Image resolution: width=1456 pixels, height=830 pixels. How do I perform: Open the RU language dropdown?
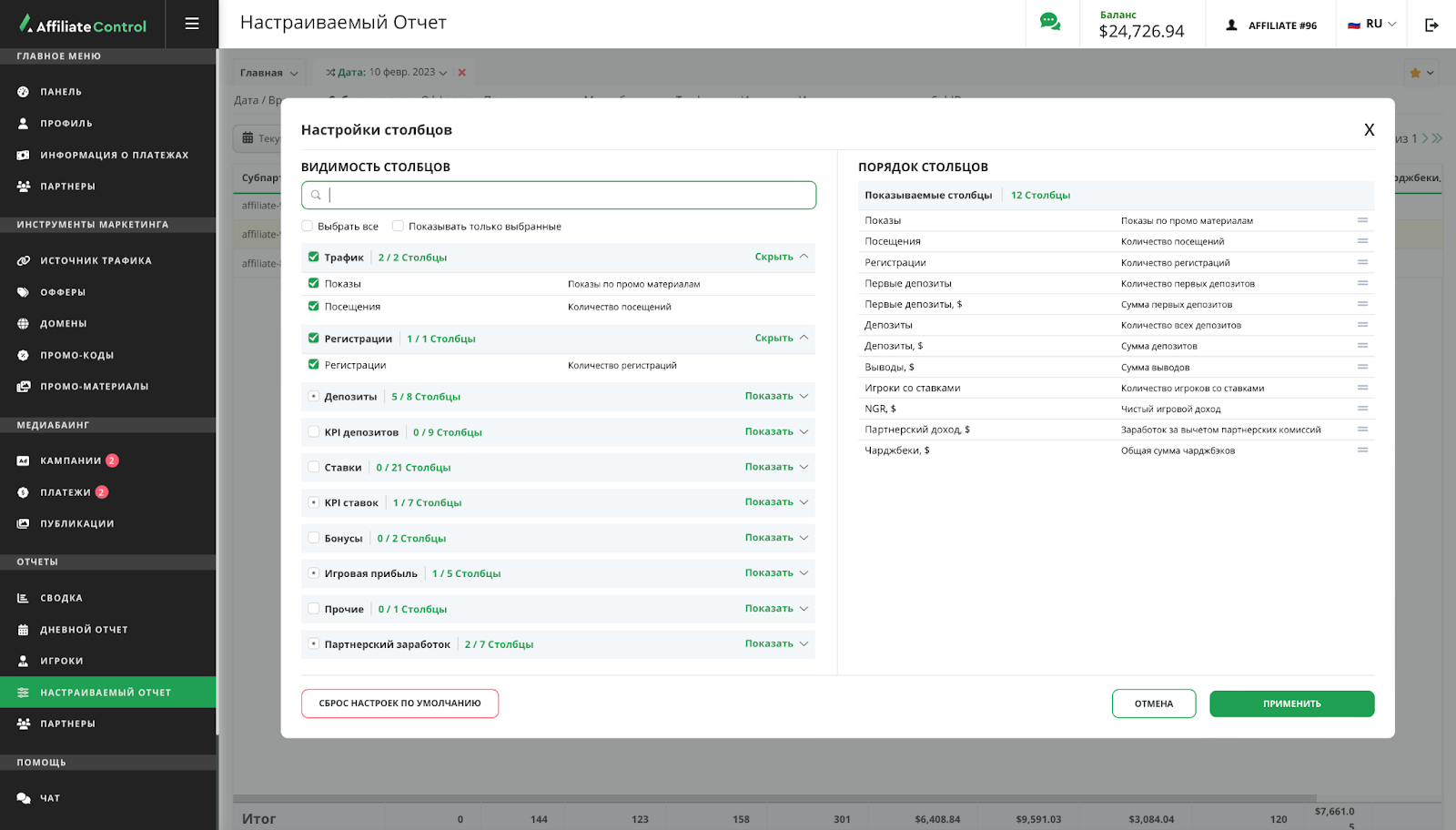tap(1372, 25)
